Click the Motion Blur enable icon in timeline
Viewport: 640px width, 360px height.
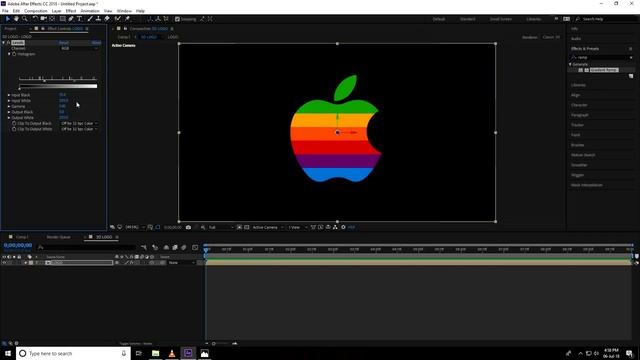(x=184, y=247)
